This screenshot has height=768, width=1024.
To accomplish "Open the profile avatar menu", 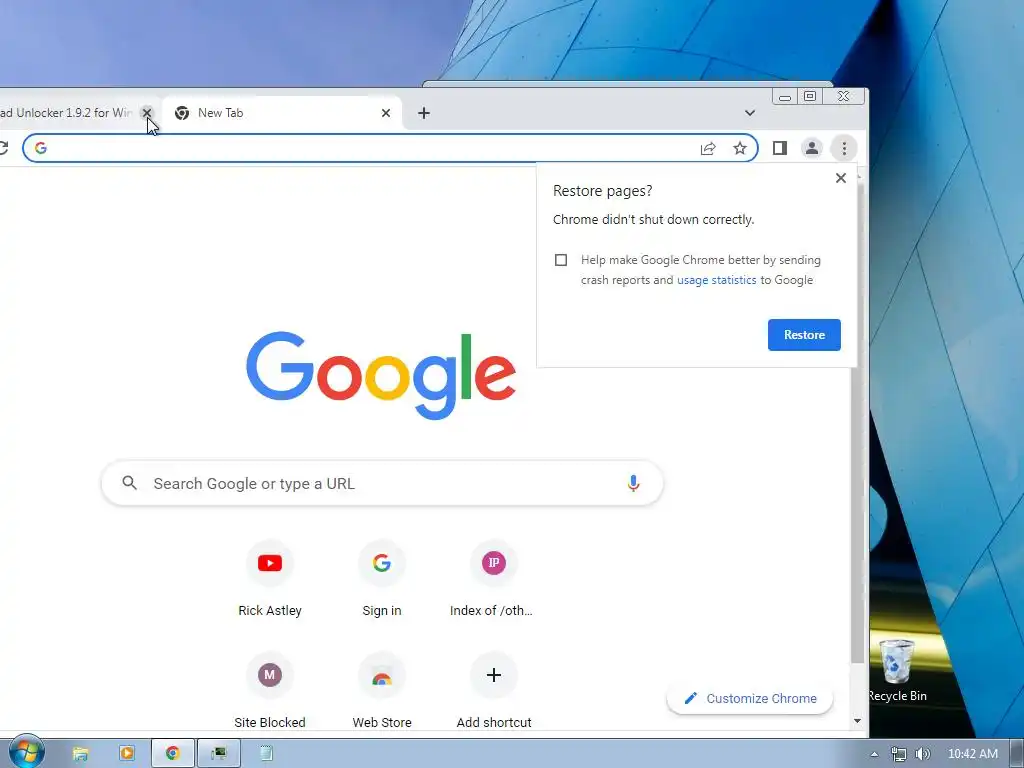I will 812,148.
